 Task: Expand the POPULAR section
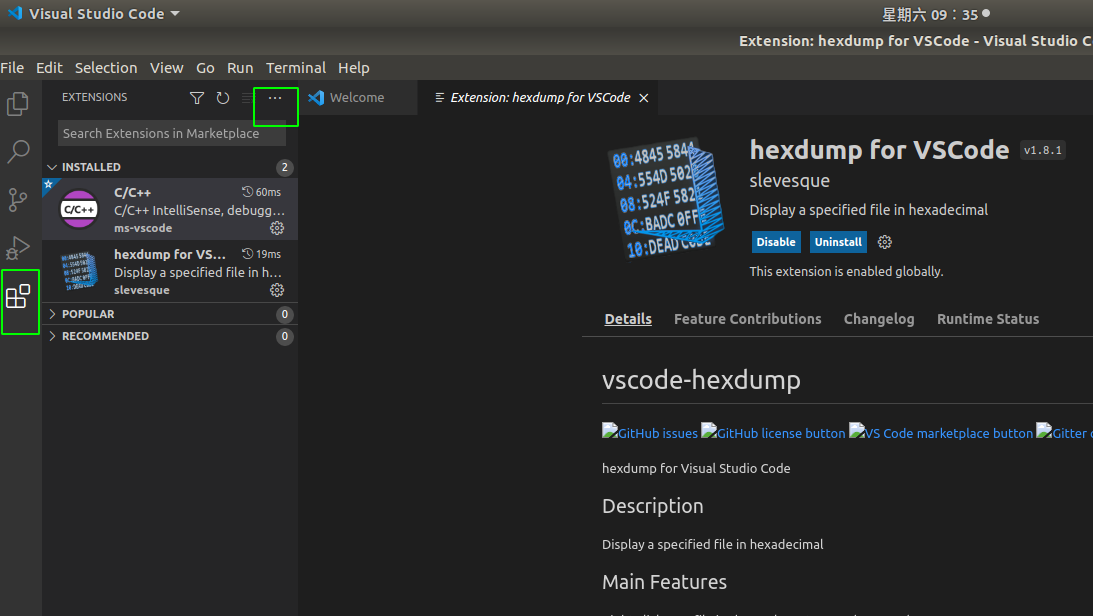(52, 314)
